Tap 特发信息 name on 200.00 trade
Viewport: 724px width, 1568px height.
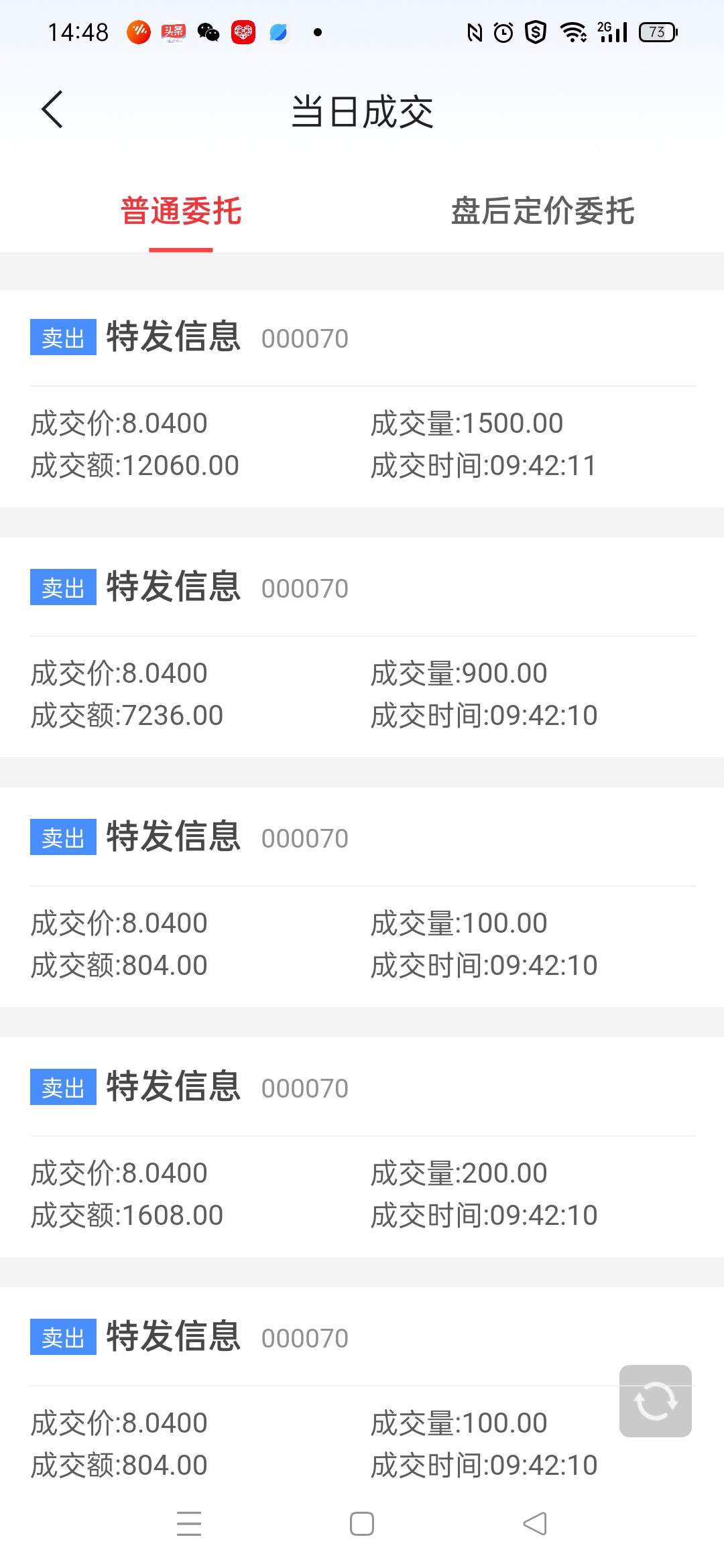(x=174, y=1086)
